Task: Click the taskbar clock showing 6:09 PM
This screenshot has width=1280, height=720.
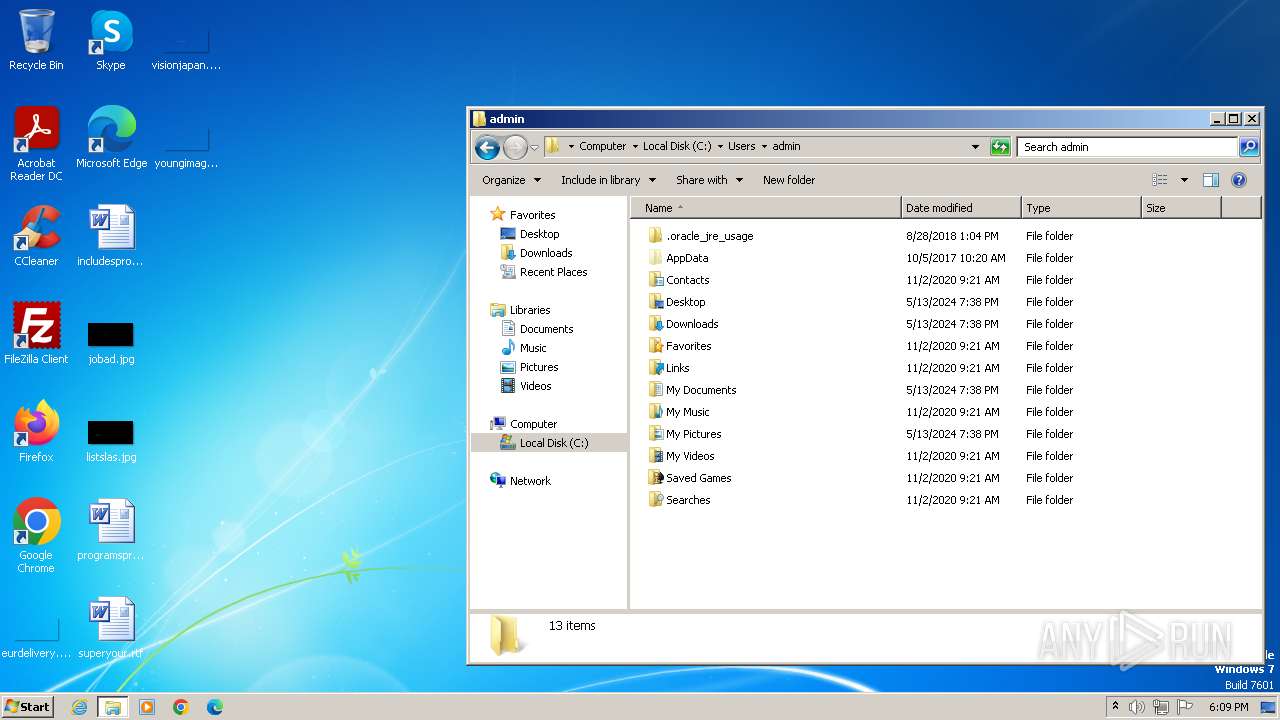Action: pyautogui.click(x=1228, y=707)
